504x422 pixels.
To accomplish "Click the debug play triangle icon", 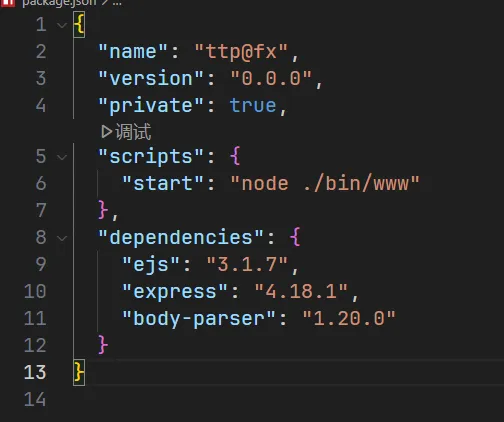I will pyautogui.click(x=107, y=132).
